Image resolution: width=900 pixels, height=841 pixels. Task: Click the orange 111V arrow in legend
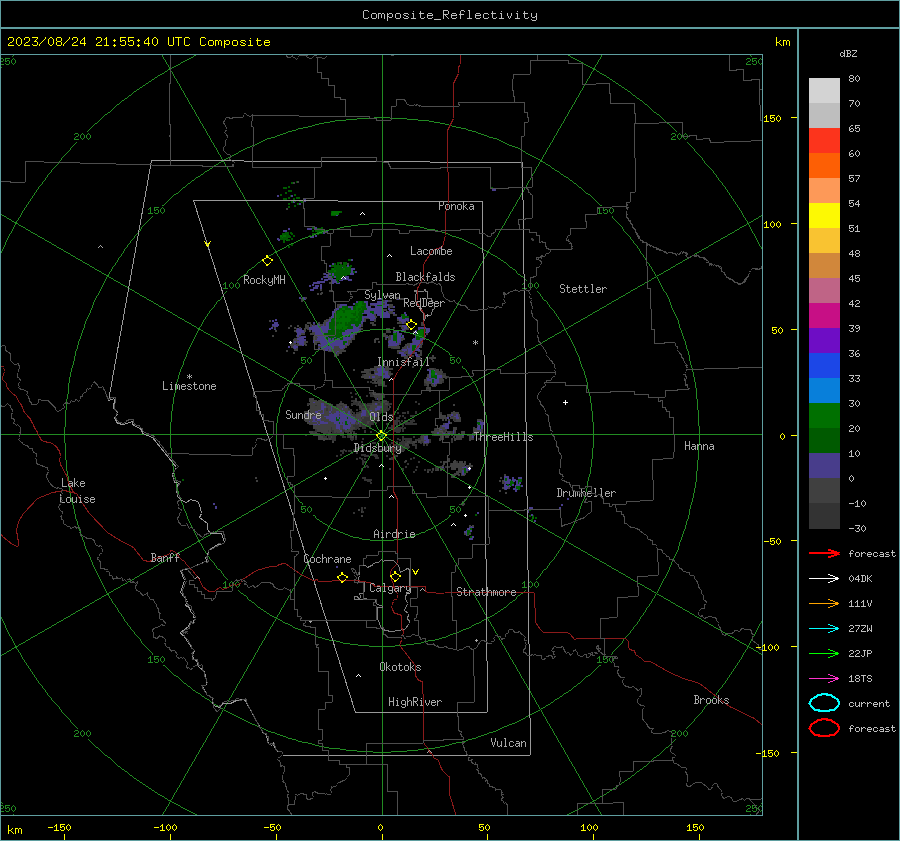click(x=824, y=603)
